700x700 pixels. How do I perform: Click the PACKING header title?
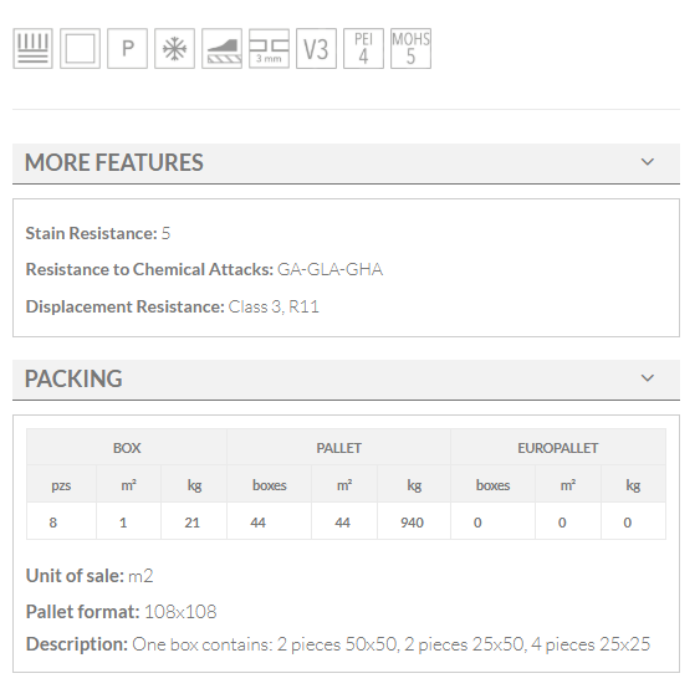(74, 379)
